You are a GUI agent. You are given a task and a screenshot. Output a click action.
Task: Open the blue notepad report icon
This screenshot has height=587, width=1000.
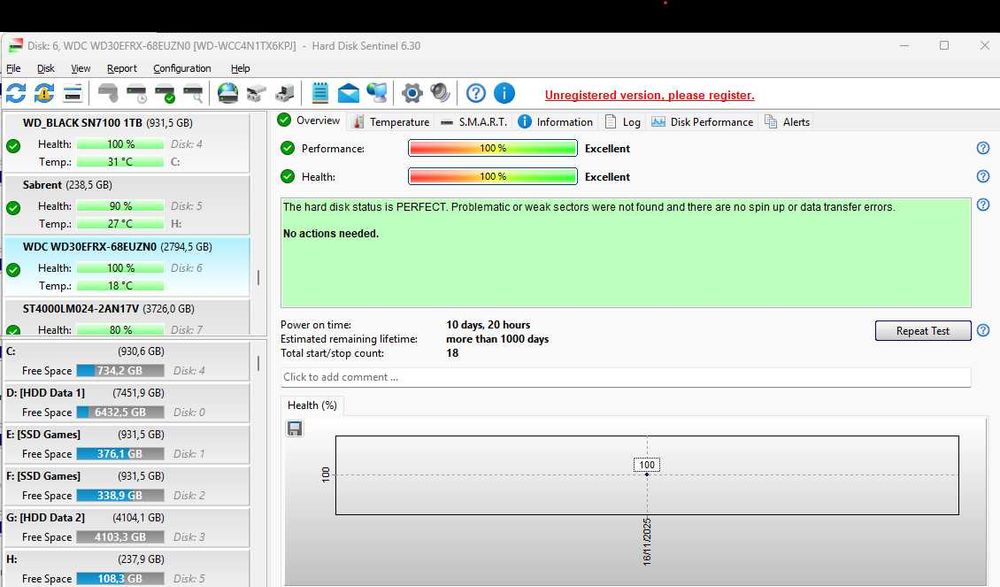320,93
